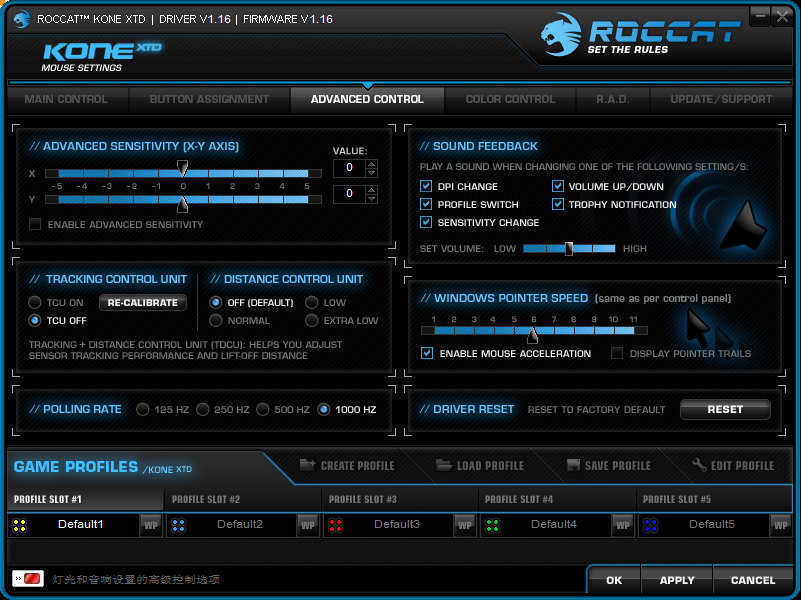
Task: Click the Default2 profile color dots icon
Action: tap(179, 525)
